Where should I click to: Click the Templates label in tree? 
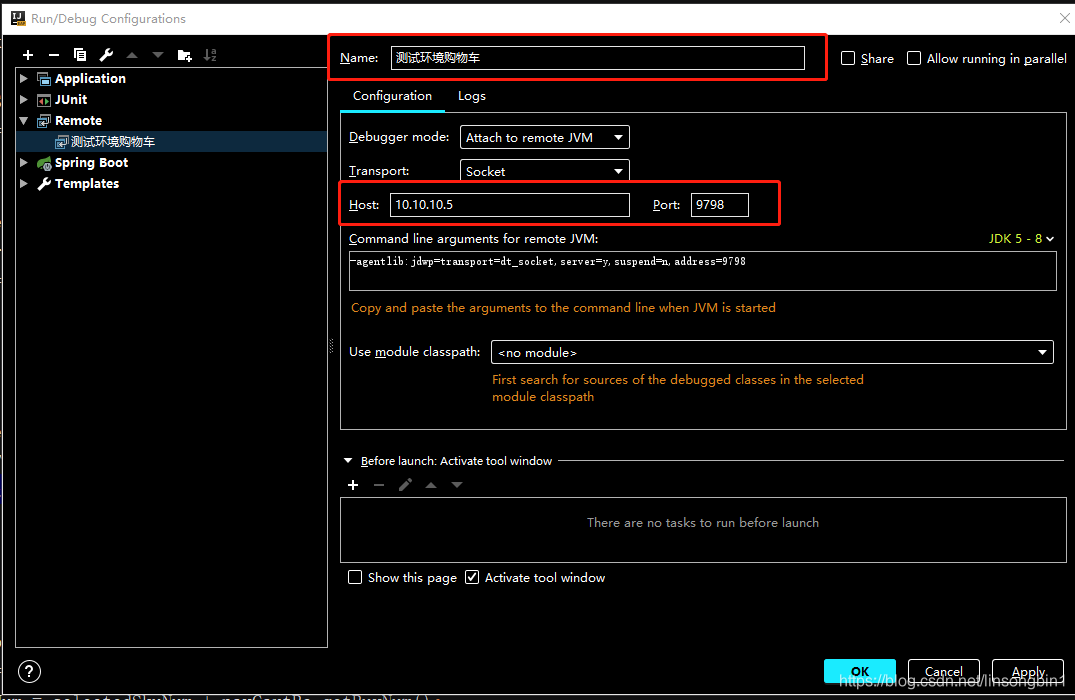[x=86, y=184]
